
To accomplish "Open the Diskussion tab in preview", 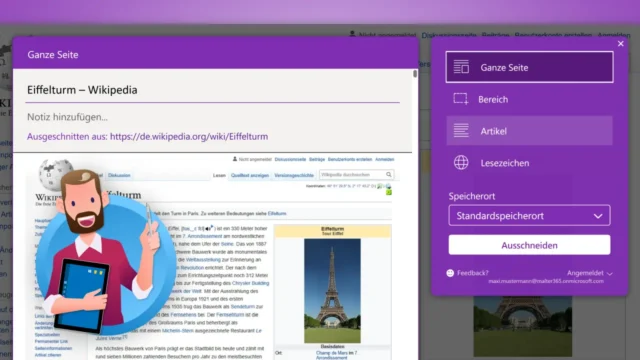I will 119,176.
